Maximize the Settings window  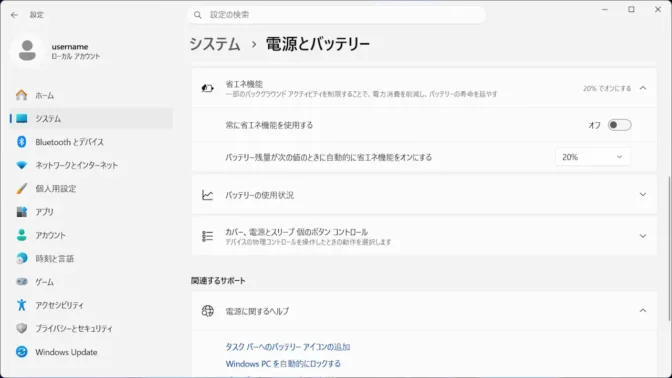coord(631,9)
